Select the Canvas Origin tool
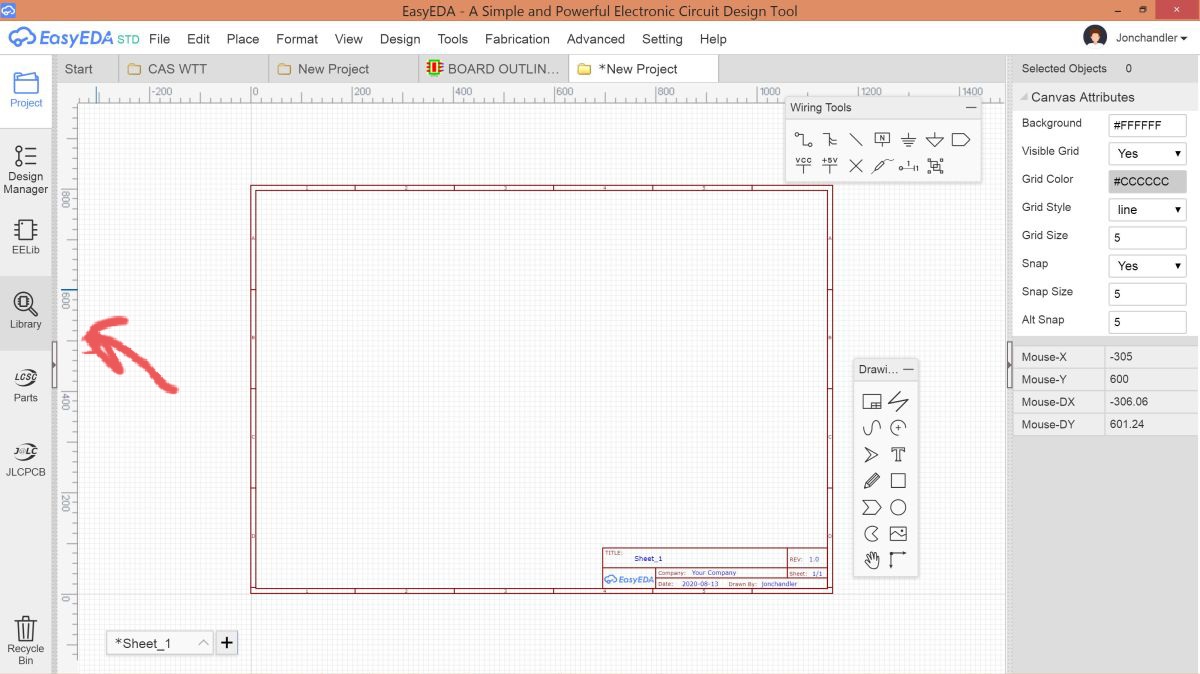The image size is (1200, 674). (x=898, y=560)
